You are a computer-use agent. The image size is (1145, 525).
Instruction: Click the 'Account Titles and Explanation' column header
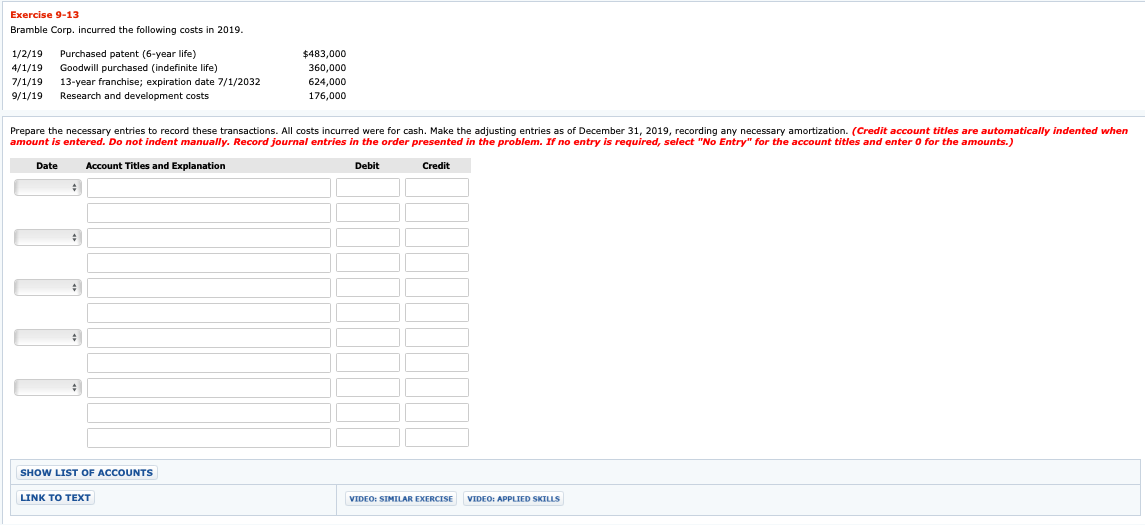click(x=156, y=166)
